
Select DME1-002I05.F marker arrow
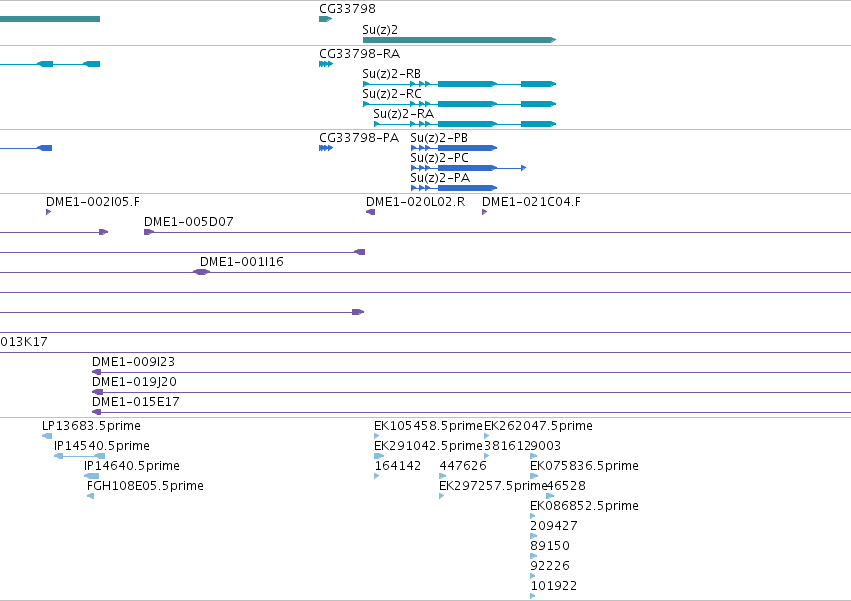pyautogui.click(x=48, y=212)
